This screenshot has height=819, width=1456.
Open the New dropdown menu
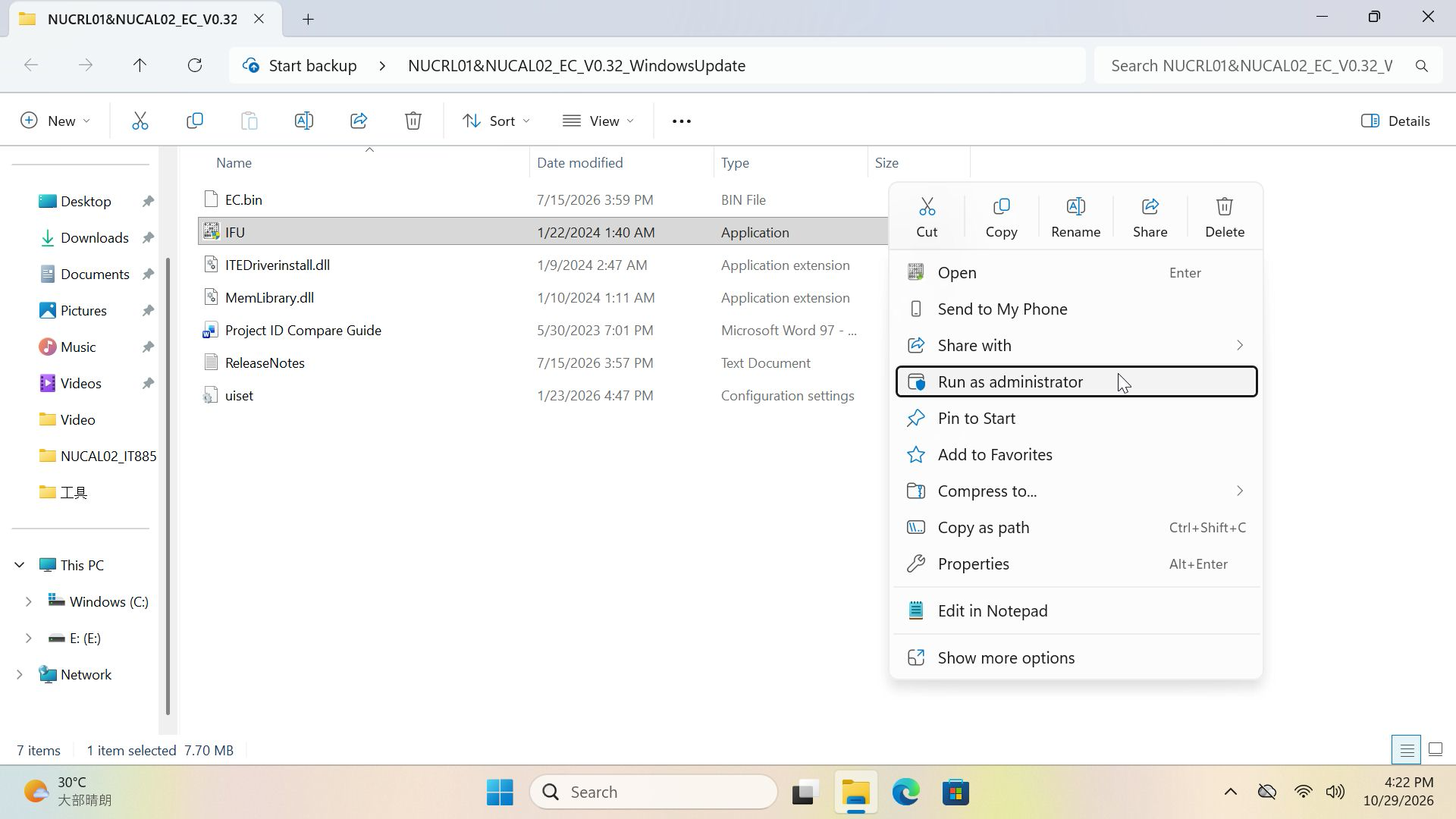55,121
